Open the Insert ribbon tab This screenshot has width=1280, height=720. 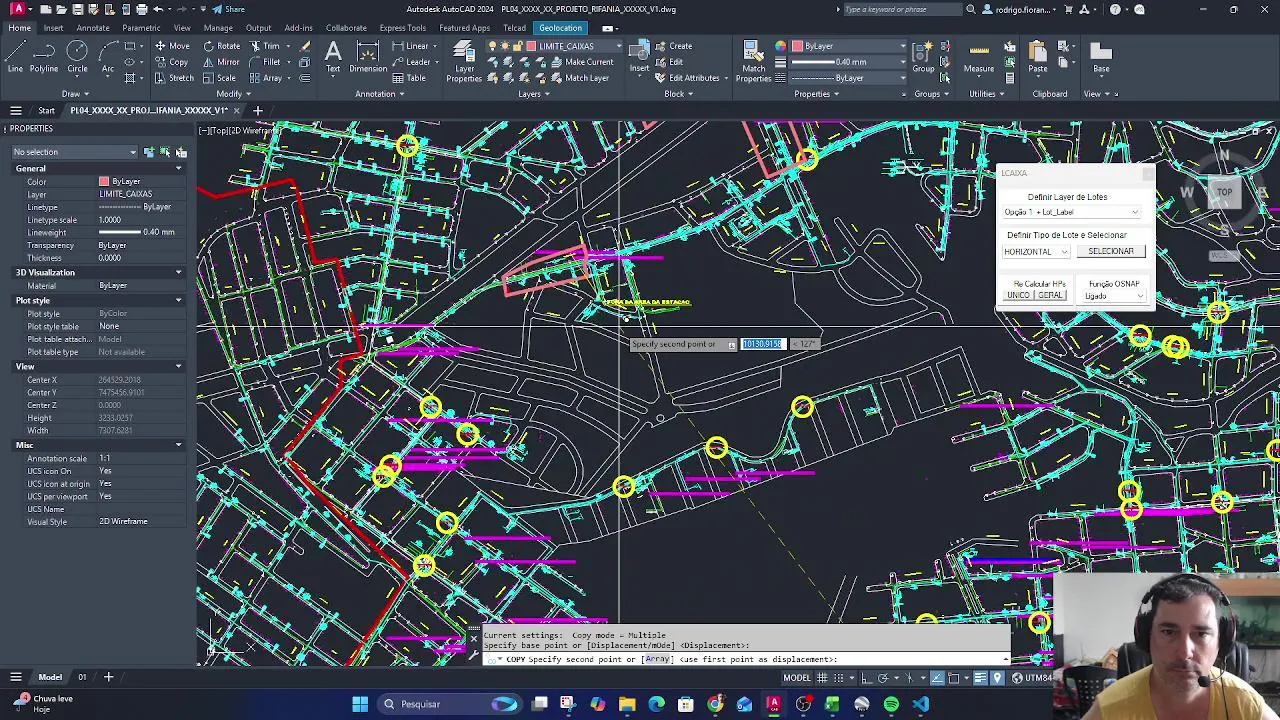53,28
